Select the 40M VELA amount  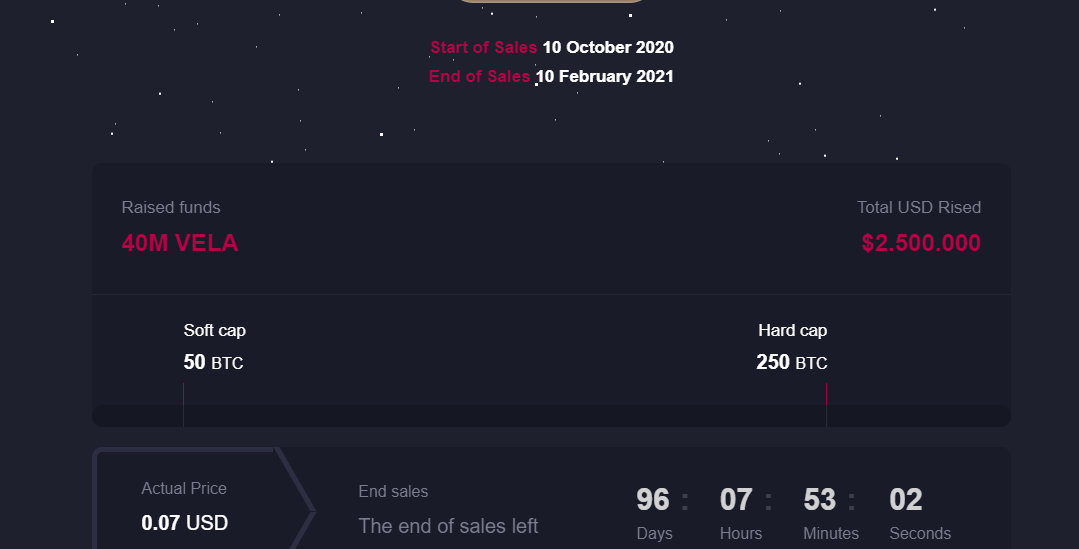point(180,243)
